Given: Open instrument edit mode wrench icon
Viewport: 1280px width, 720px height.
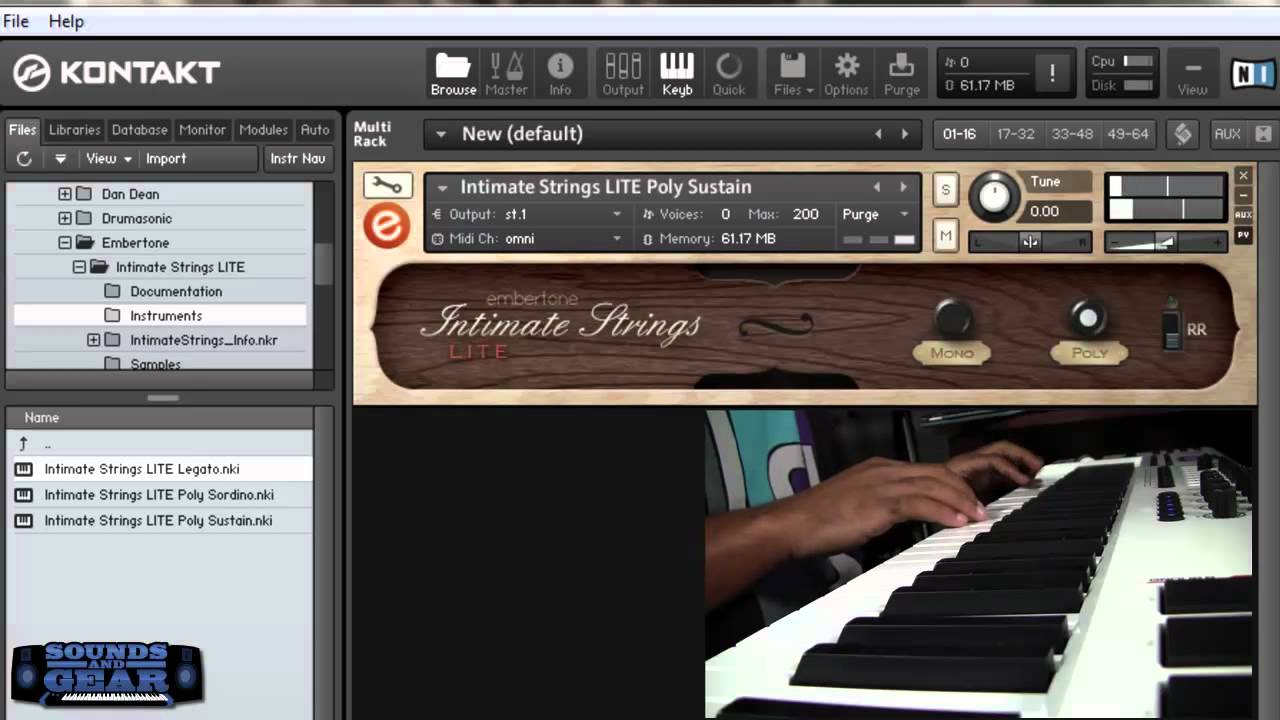Looking at the screenshot, I should (x=387, y=185).
